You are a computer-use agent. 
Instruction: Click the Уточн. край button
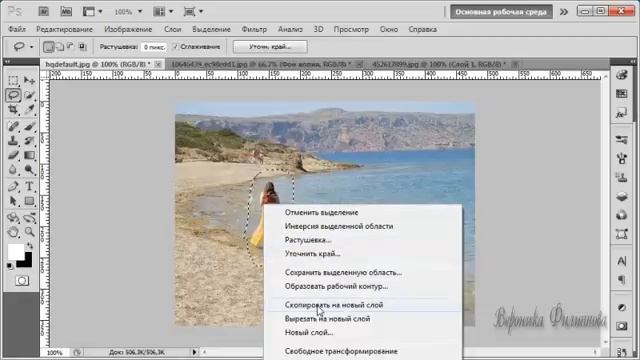click(x=270, y=47)
